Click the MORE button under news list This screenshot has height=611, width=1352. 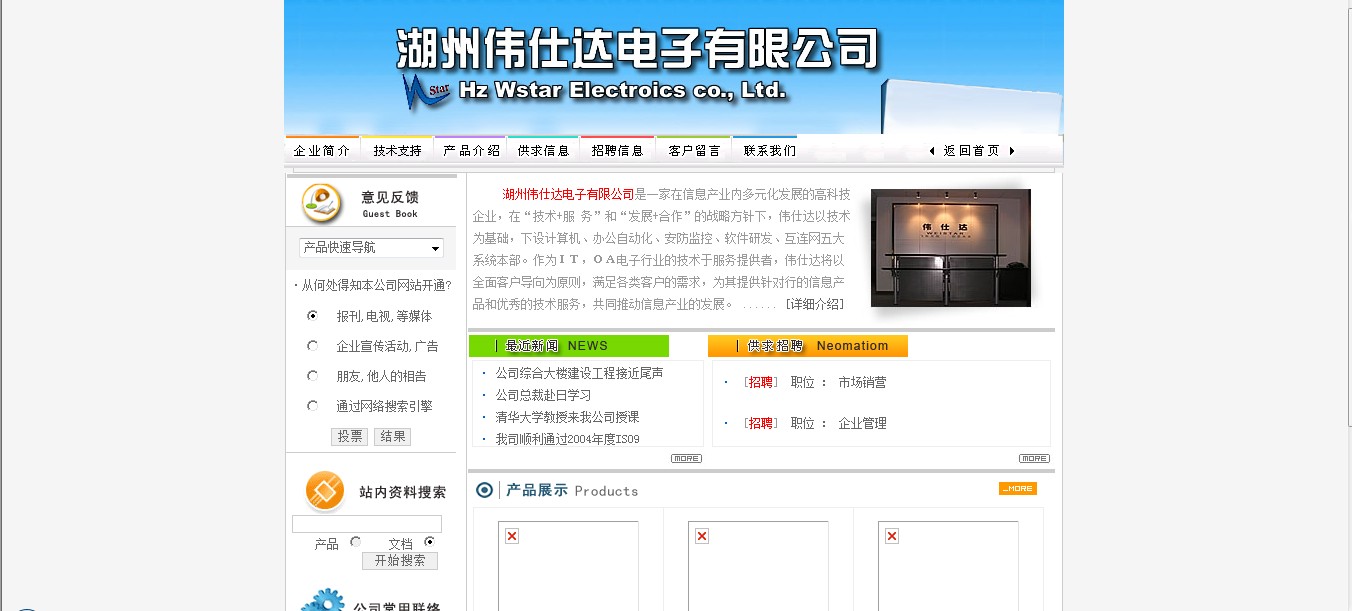point(686,458)
